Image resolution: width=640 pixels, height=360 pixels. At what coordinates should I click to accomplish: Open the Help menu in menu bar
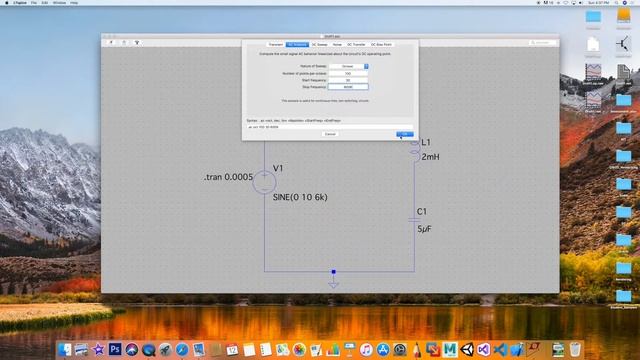pyautogui.click(x=74, y=2)
